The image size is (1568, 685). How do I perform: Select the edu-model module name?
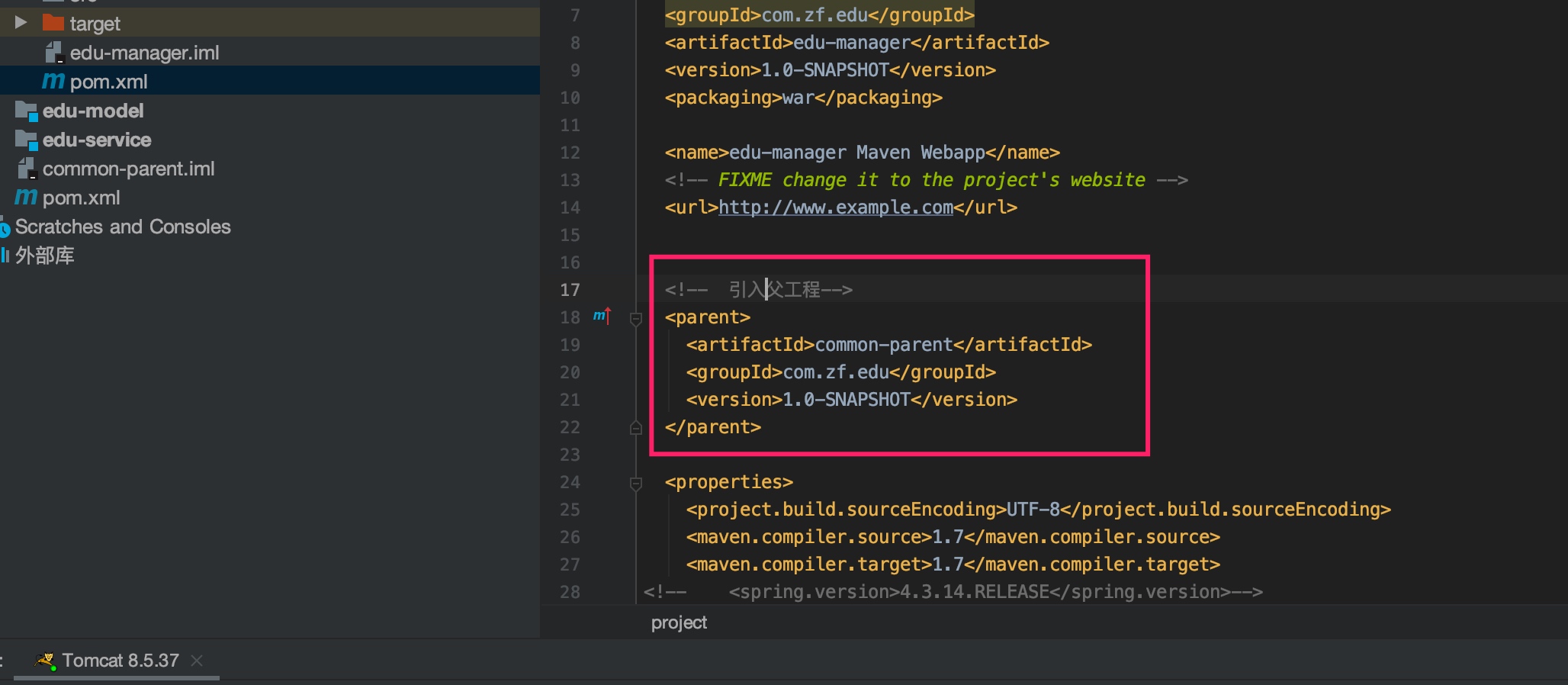coord(93,111)
